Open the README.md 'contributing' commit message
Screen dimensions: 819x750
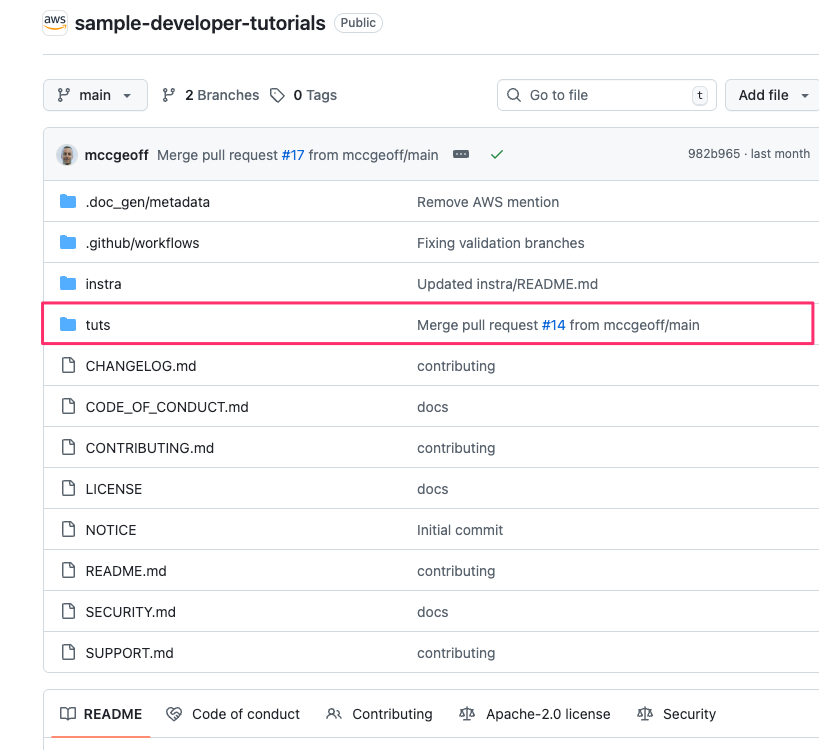click(456, 571)
